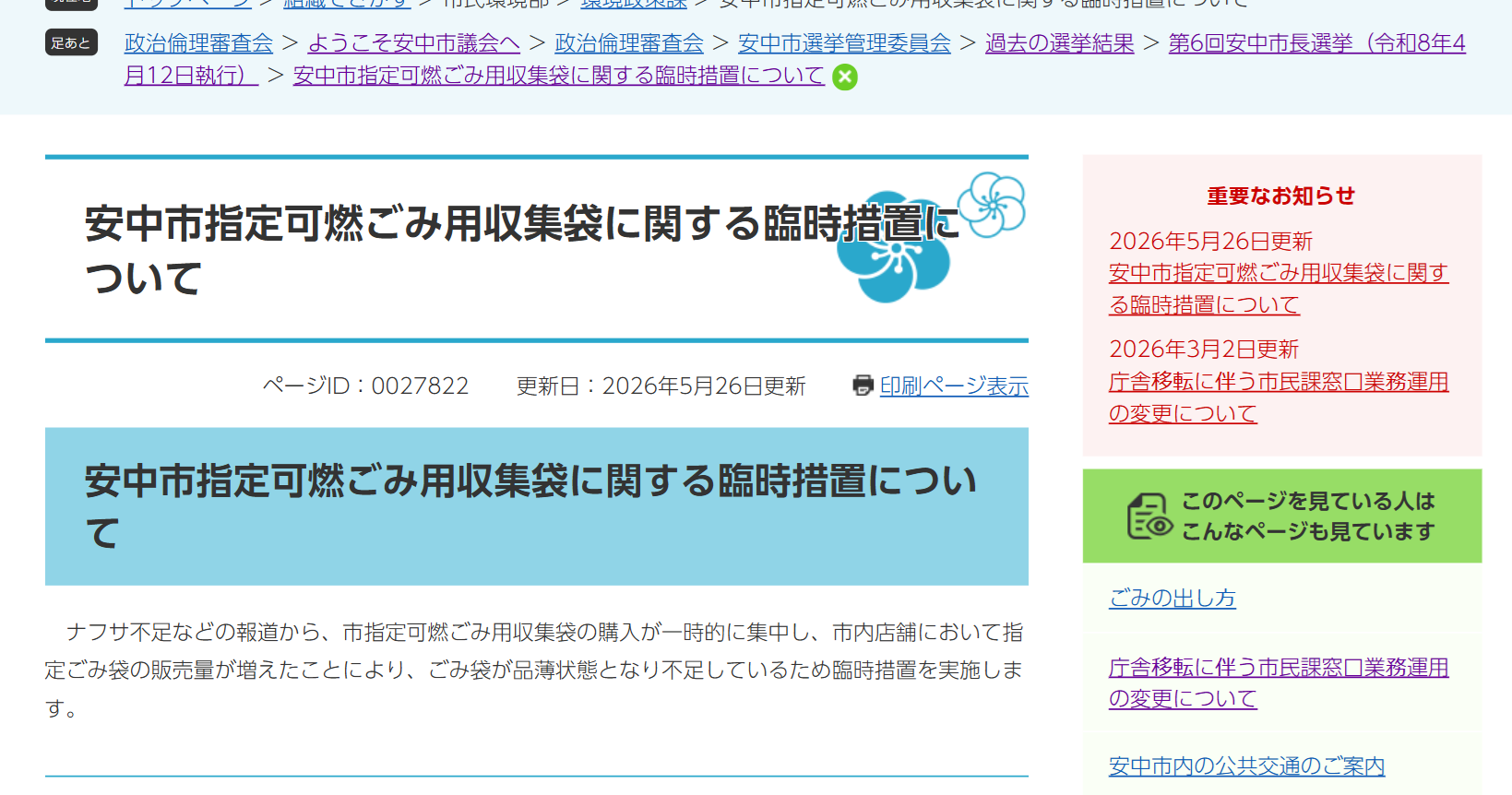Click the plum blossom logo by page title
This screenshot has width=1512, height=795.
(x=932, y=236)
